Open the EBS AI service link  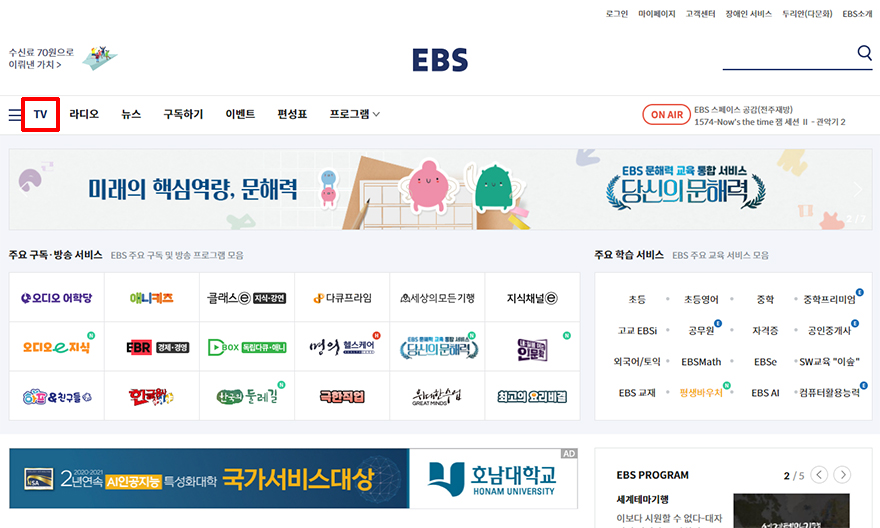pos(765,393)
